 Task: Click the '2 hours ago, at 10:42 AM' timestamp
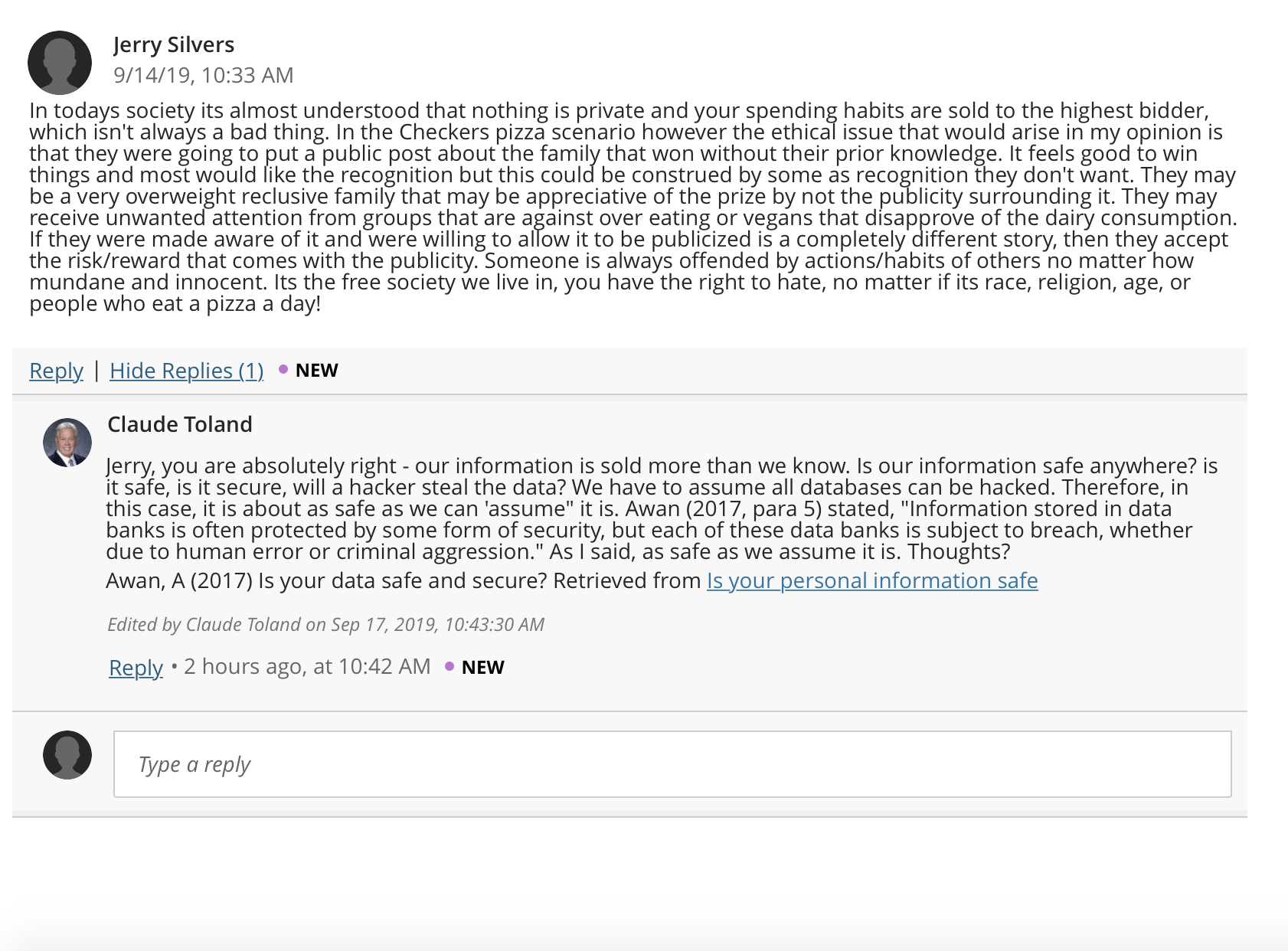(x=307, y=666)
